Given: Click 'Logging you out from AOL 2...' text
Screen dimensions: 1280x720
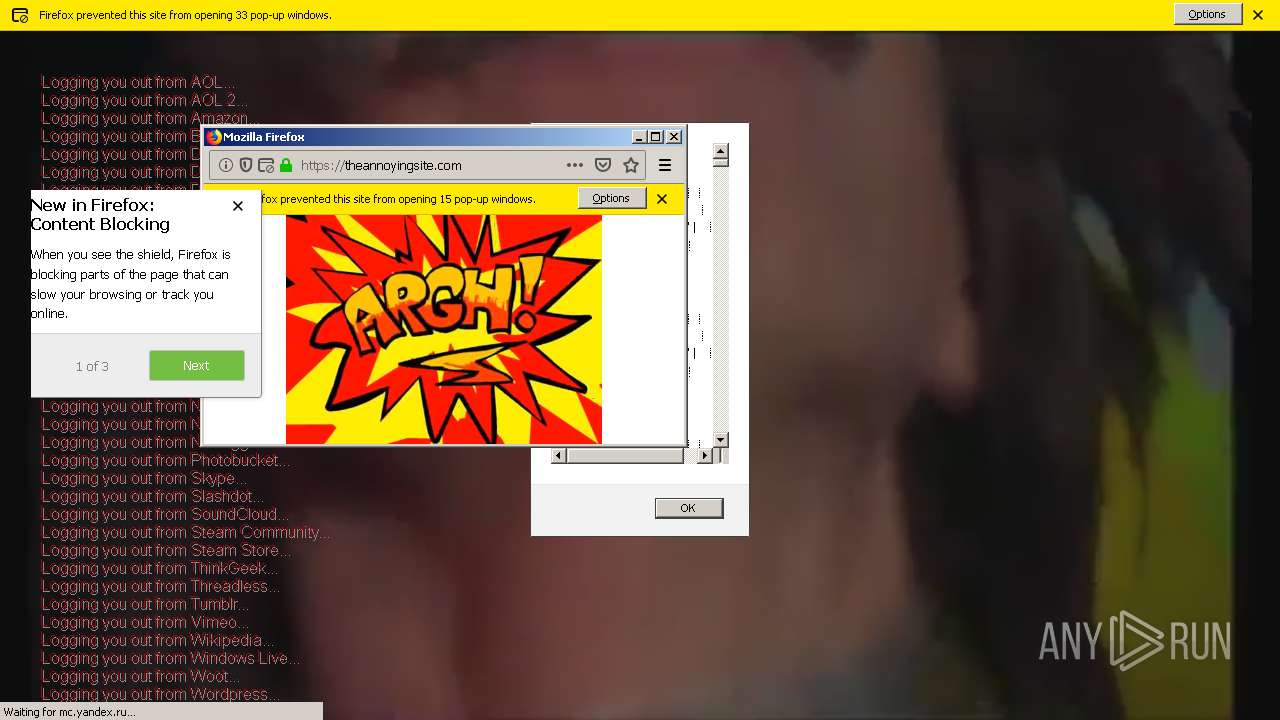Looking at the screenshot, I should [x=144, y=100].
